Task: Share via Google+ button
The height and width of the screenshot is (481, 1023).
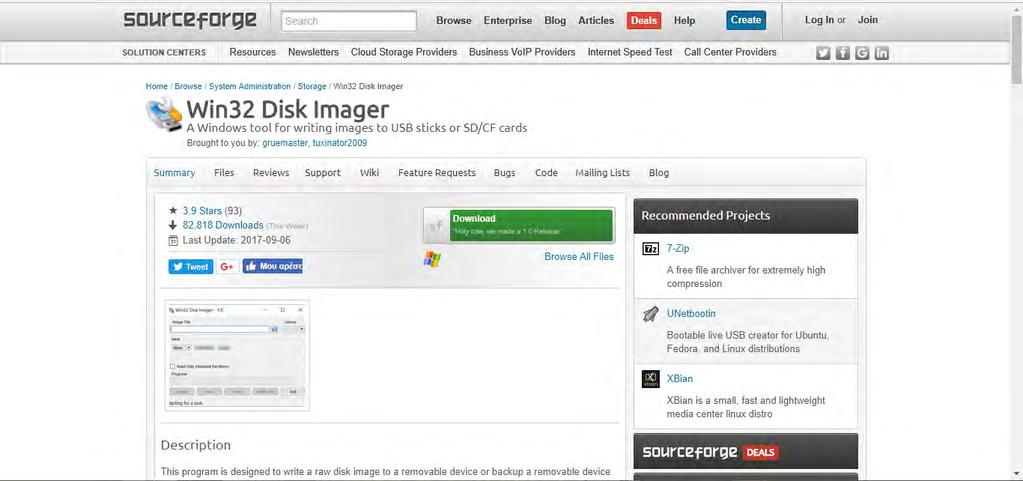Action: (227, 266)
